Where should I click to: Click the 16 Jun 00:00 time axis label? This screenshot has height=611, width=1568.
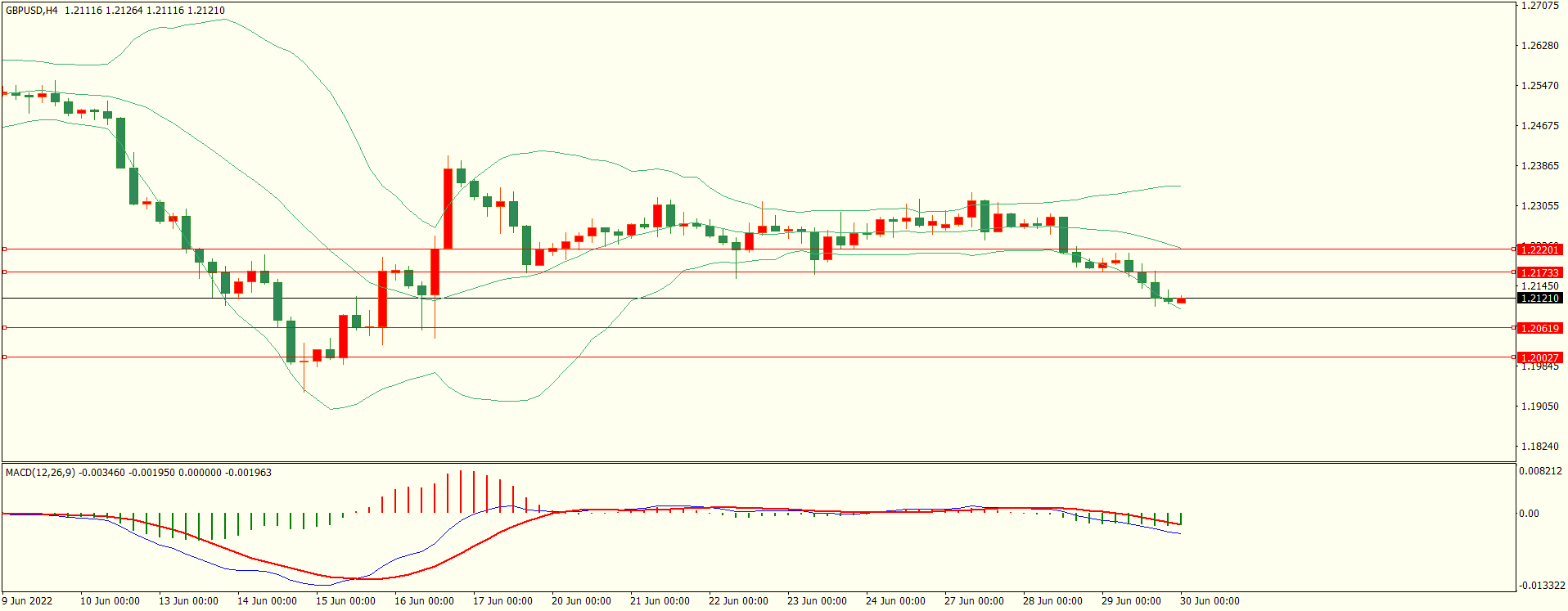424,601
